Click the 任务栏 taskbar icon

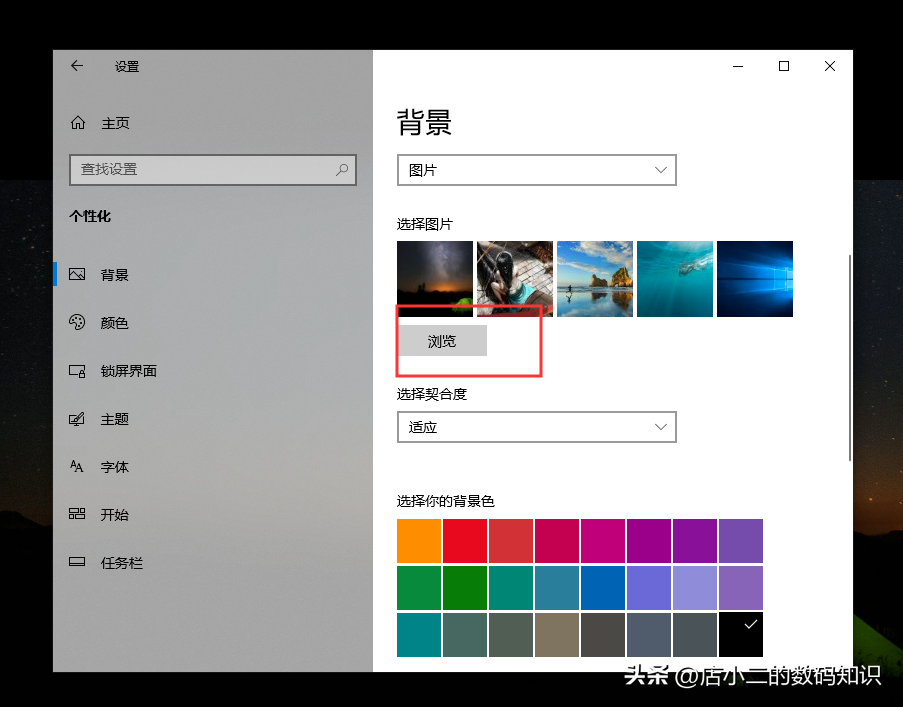point(77,562)
